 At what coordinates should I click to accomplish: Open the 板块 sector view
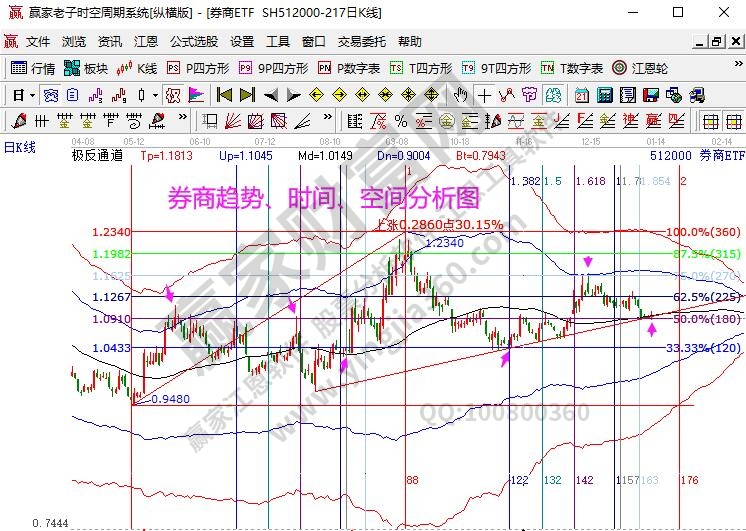pyautogui.click(x=86, y=68)
